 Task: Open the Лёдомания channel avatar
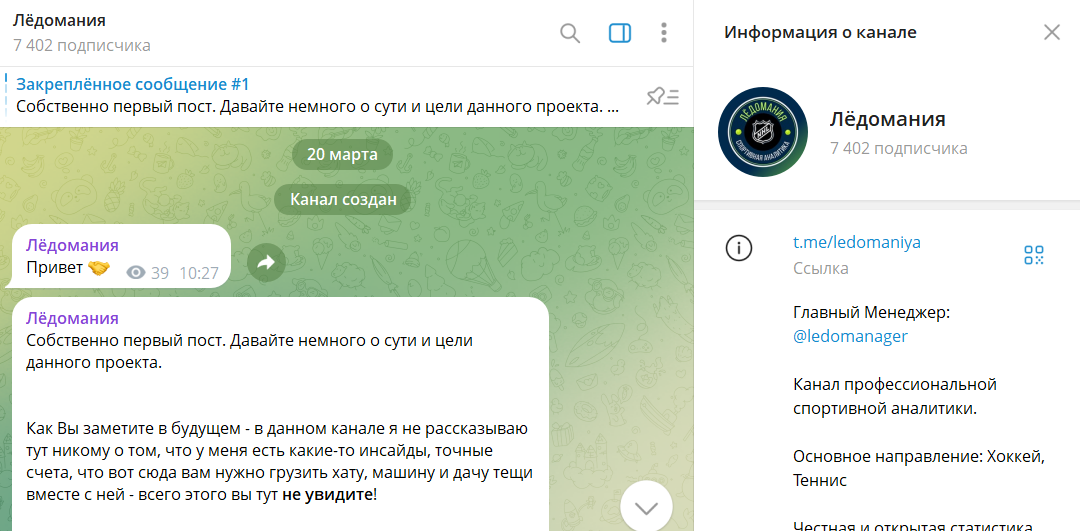762,132
